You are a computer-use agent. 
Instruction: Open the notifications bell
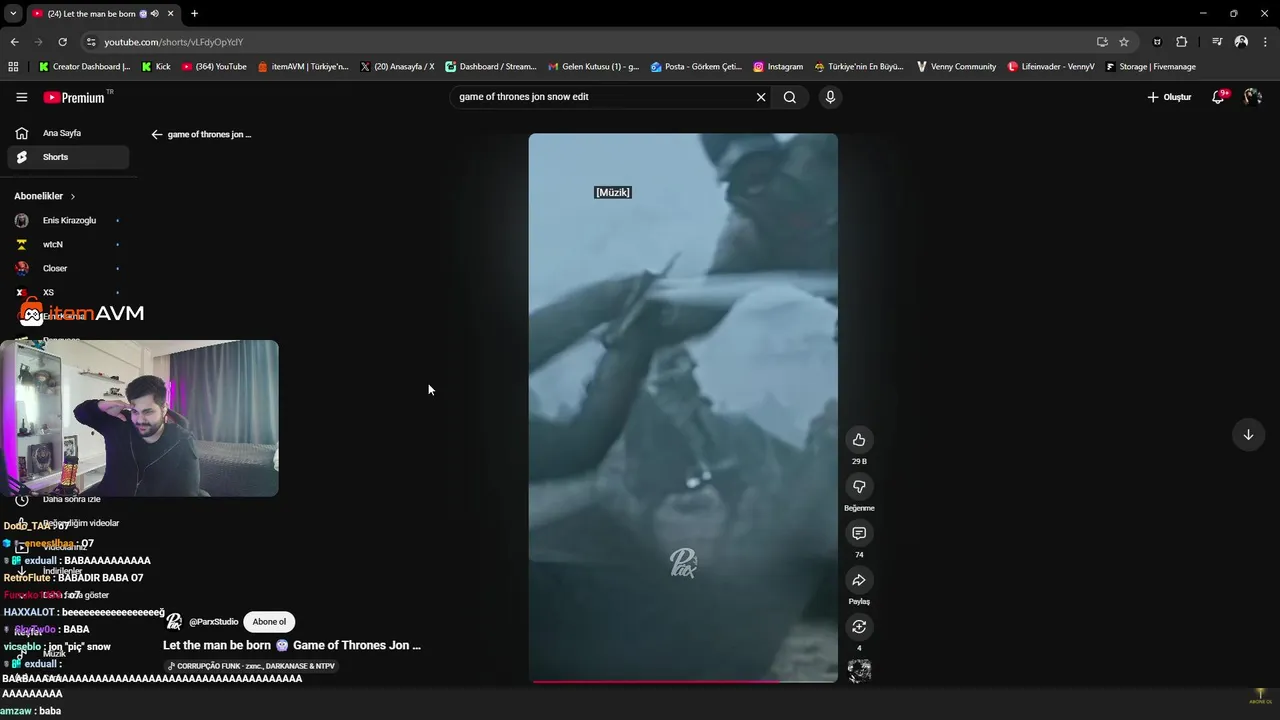point(1219,97)
